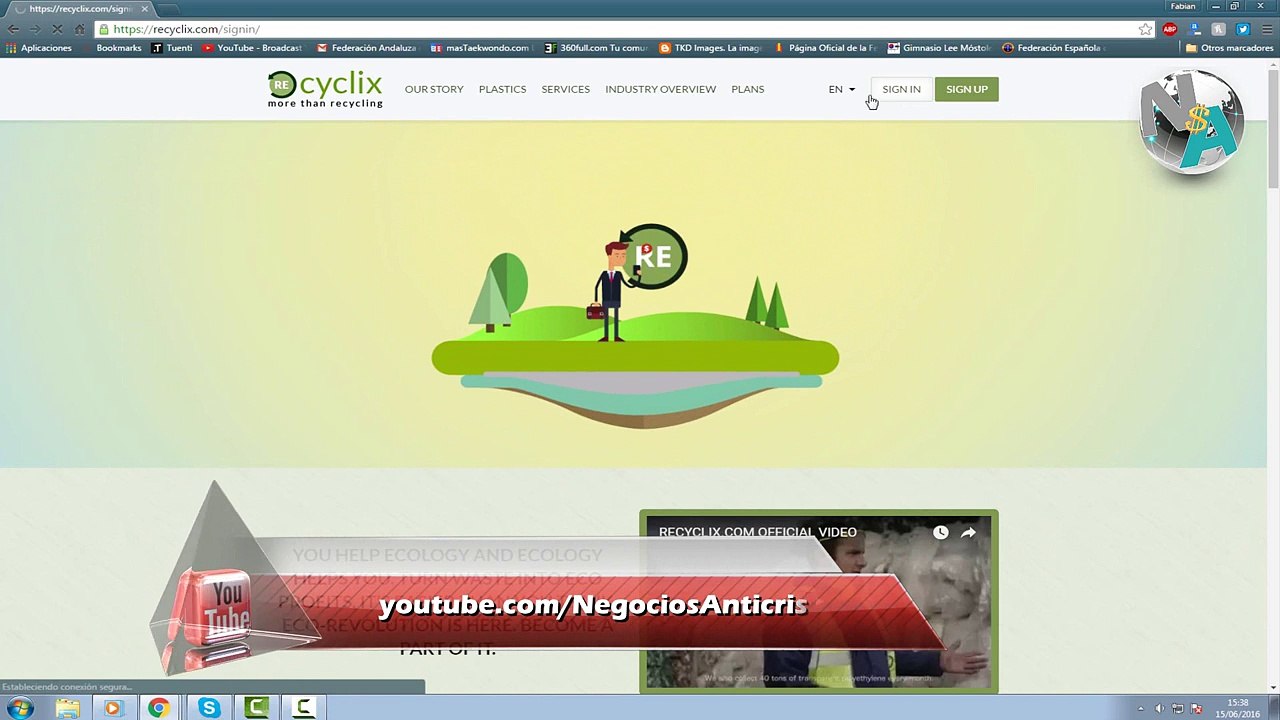Show hidden system tray icons arrow
Image resolution: width=1280 pixels, height=720 pixels.
coord(1140,709)
